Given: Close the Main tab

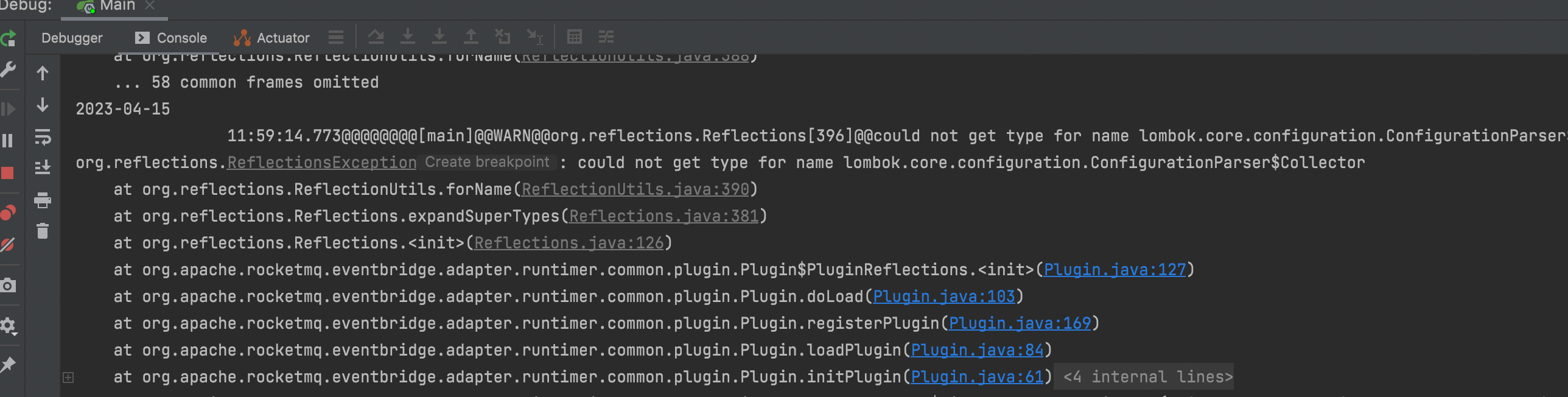Looking at the screenshot, I should pos(150,5).
